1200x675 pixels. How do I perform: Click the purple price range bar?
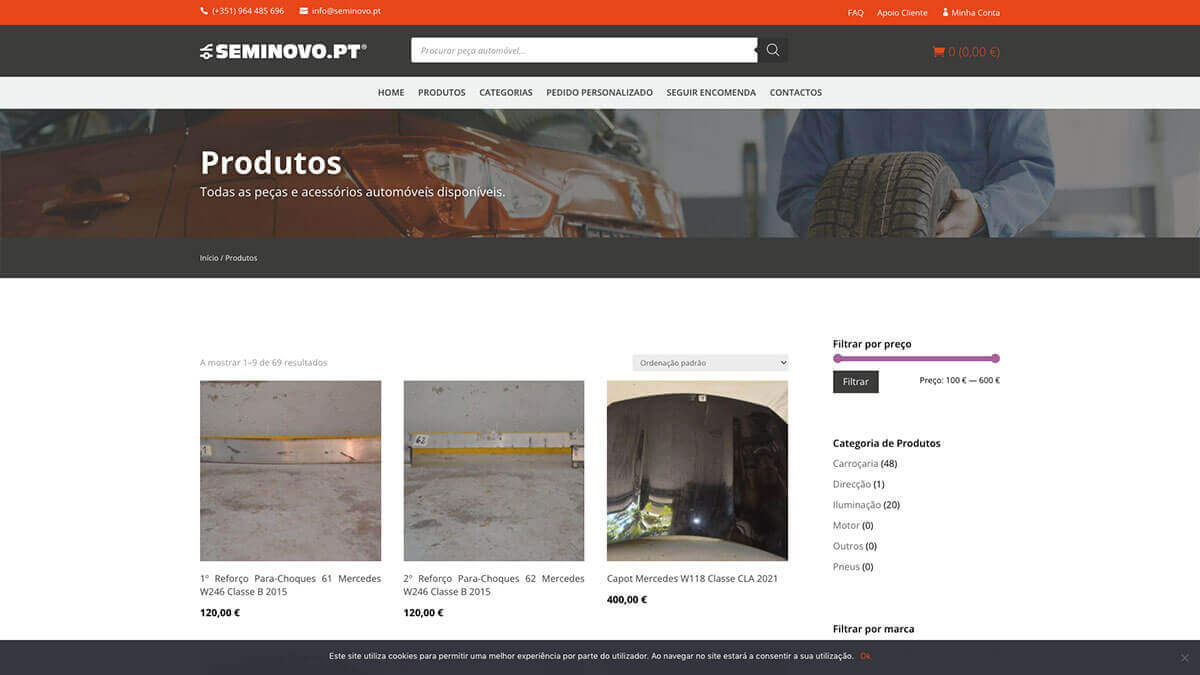(916, 358)
